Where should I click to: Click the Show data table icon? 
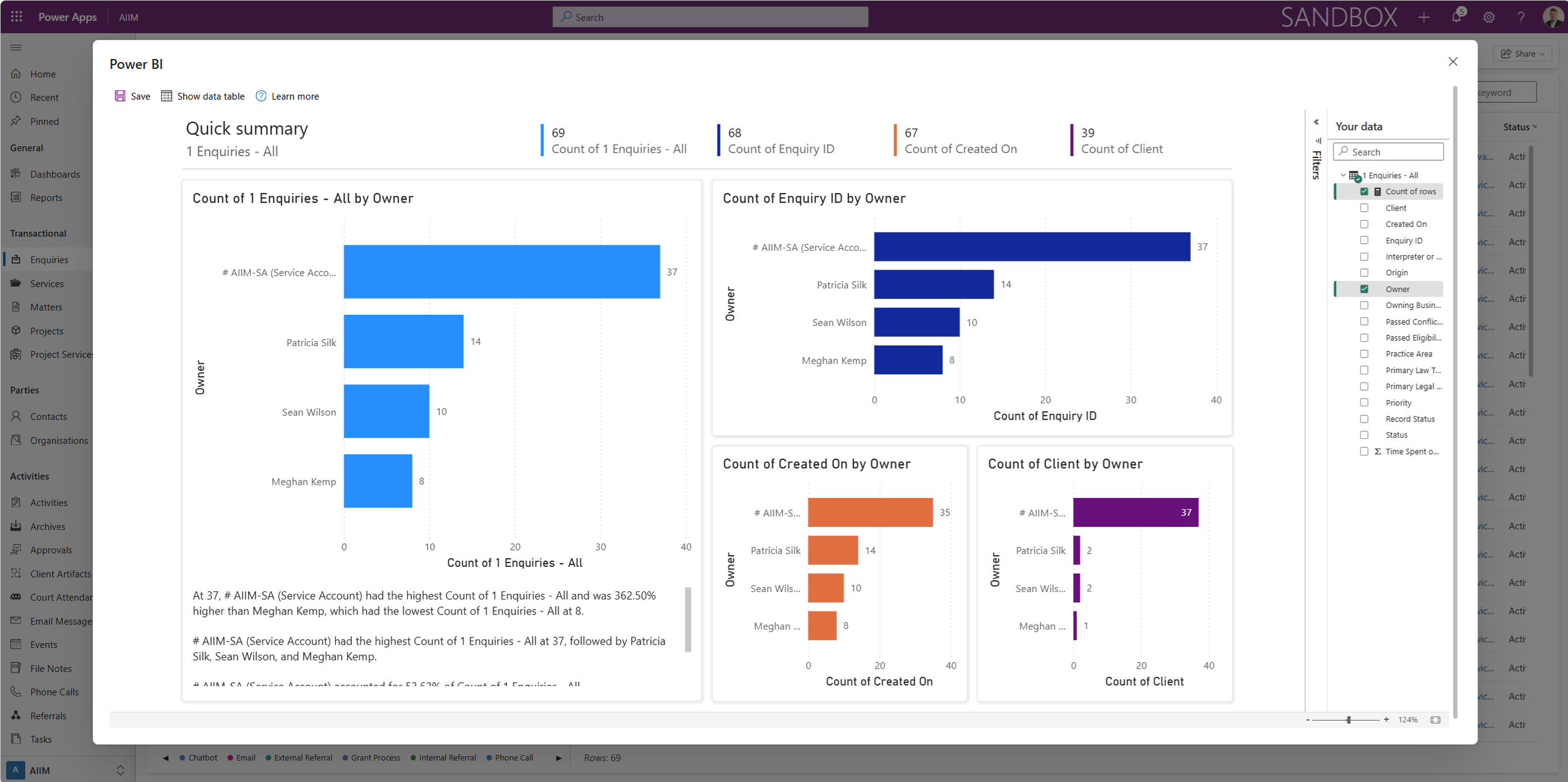(x=166, y=96)
